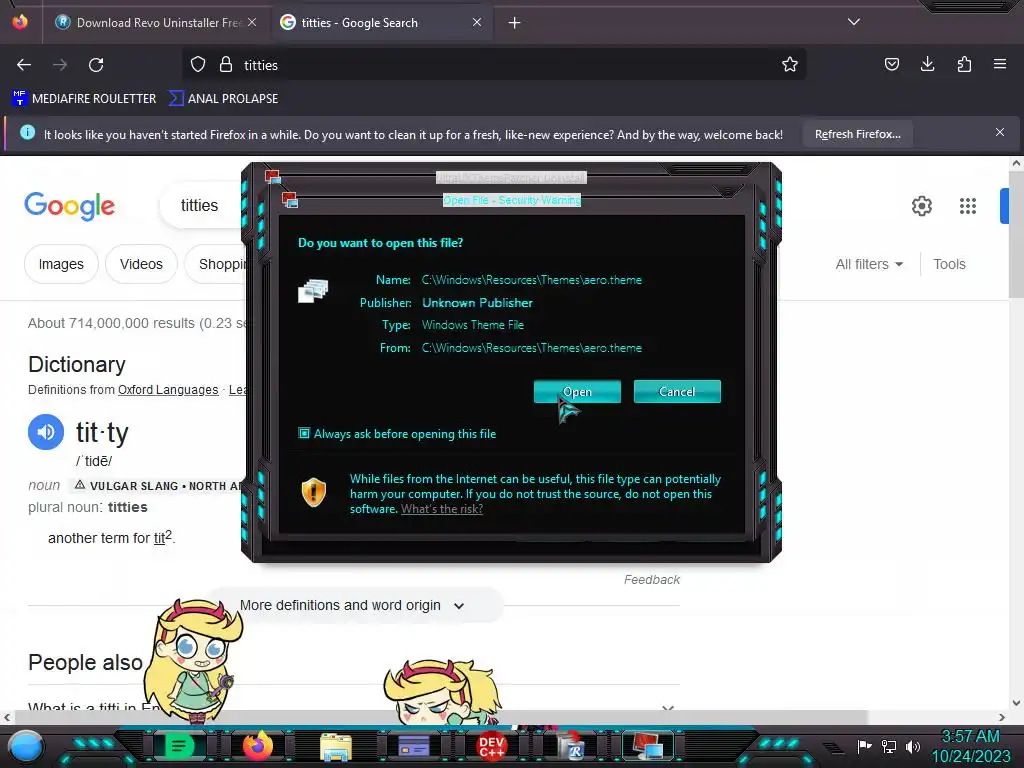Open the What's the risk? link

tap(442, 509)
